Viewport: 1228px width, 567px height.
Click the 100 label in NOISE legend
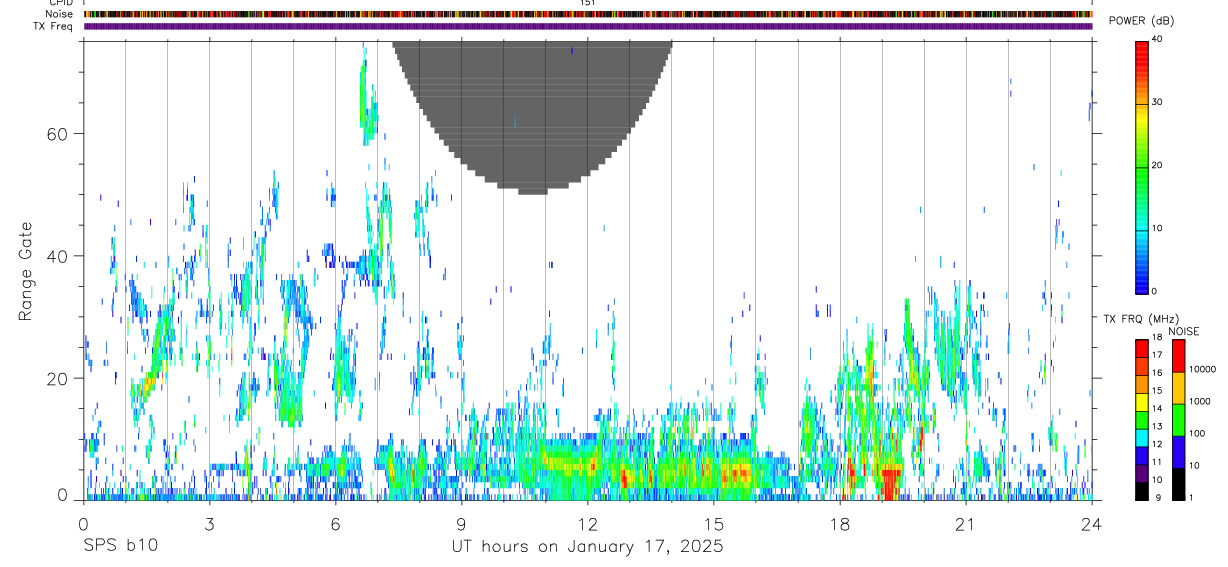pos(1197,433)
